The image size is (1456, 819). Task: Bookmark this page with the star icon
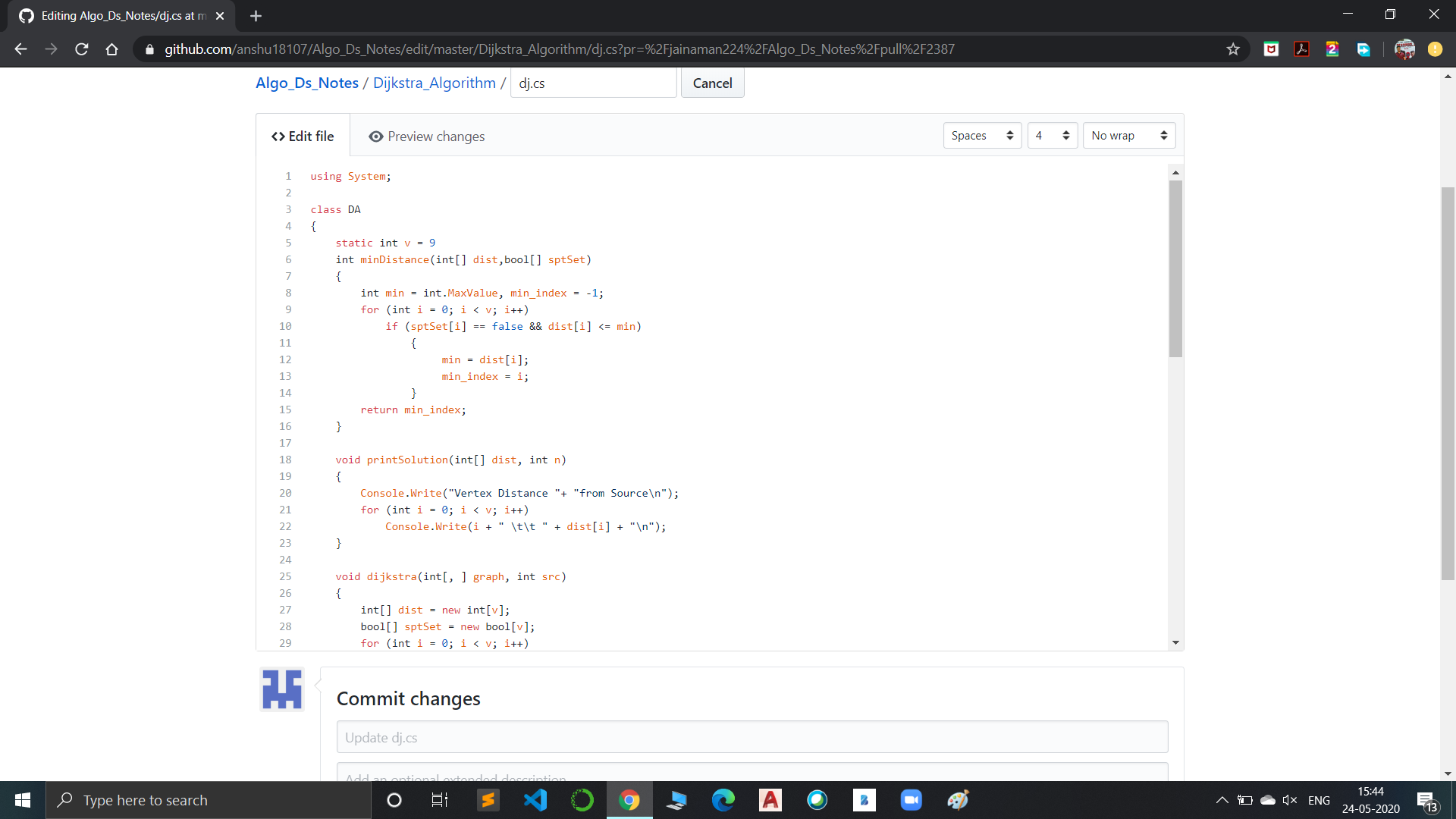pos(1233,49)
